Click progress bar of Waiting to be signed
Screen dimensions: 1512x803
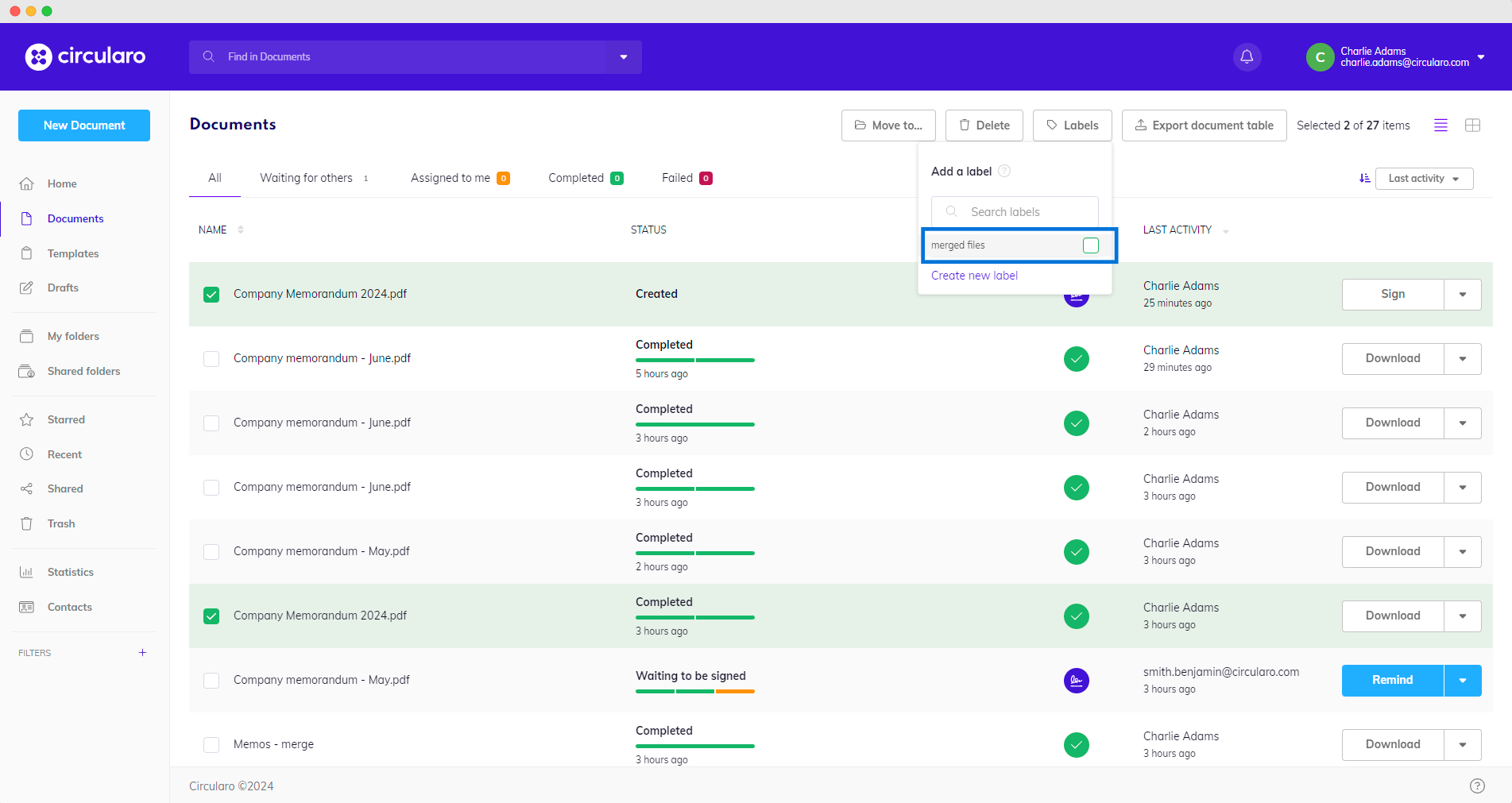click(x=695, y=692)
